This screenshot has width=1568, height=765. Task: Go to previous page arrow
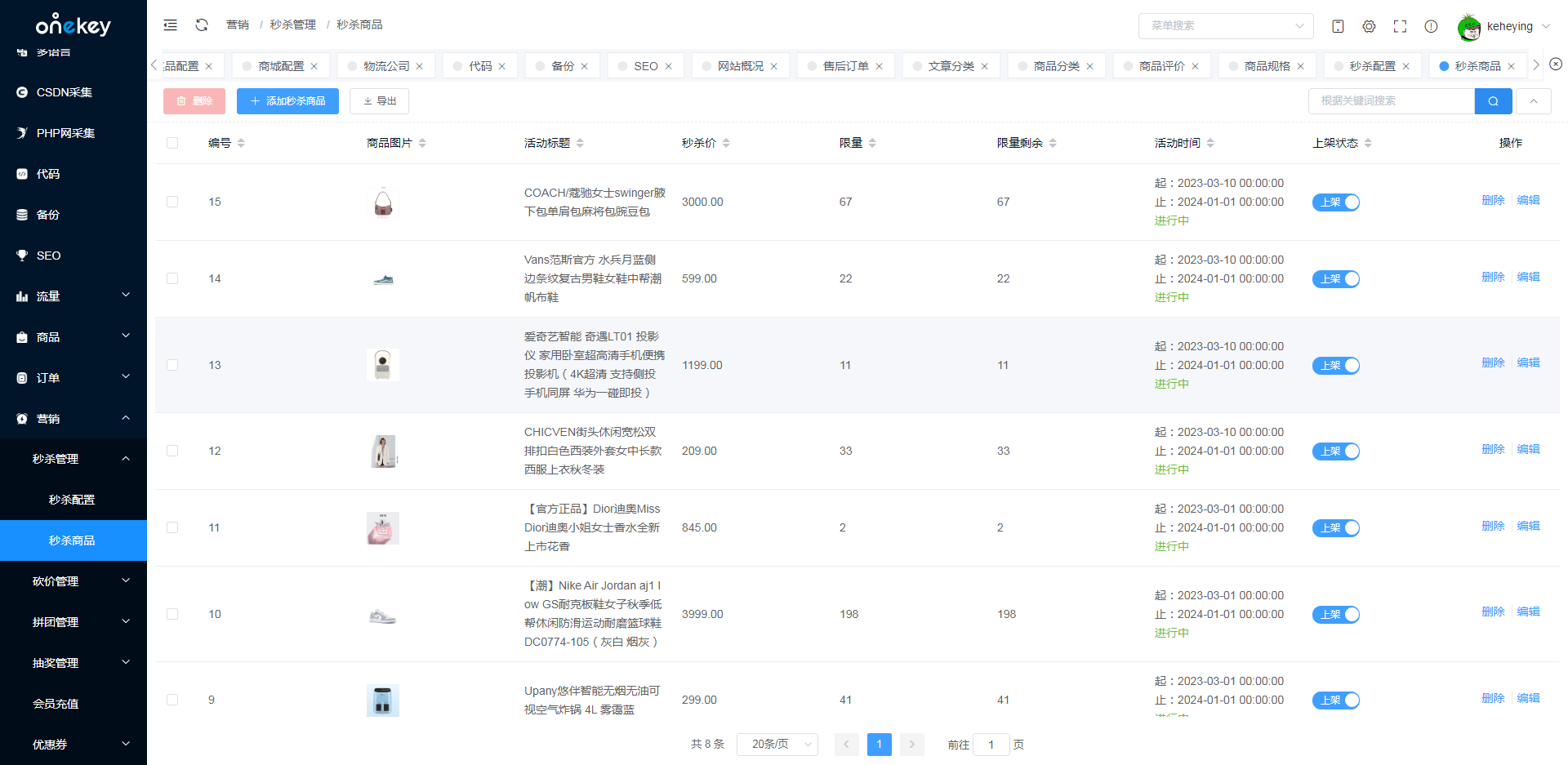[846, 744]
